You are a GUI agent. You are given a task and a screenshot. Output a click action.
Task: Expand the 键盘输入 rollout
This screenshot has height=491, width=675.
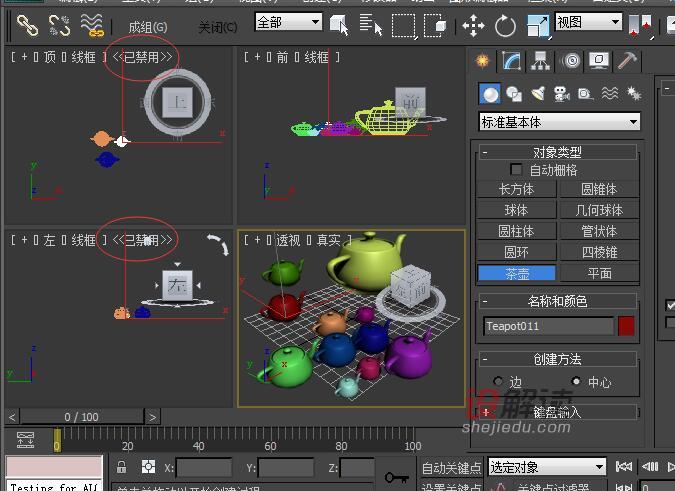point(557,412)
